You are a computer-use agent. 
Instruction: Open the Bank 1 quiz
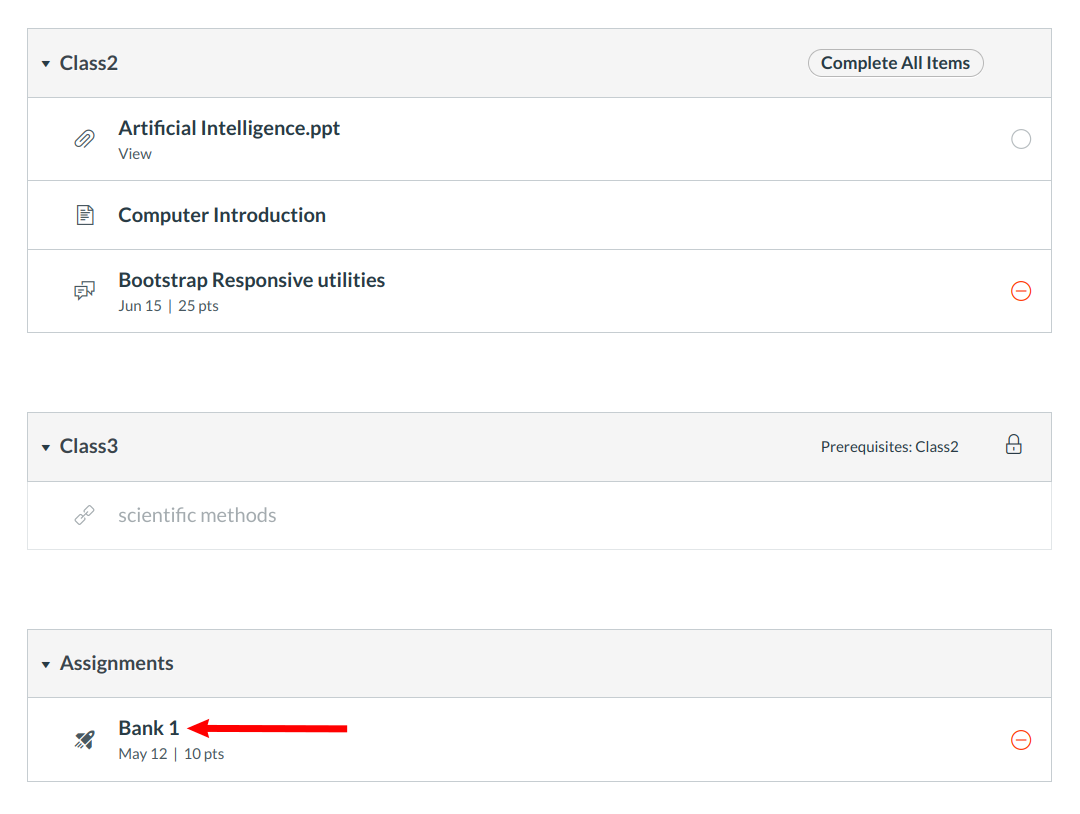pyautogui.click(x=149, y=728)
